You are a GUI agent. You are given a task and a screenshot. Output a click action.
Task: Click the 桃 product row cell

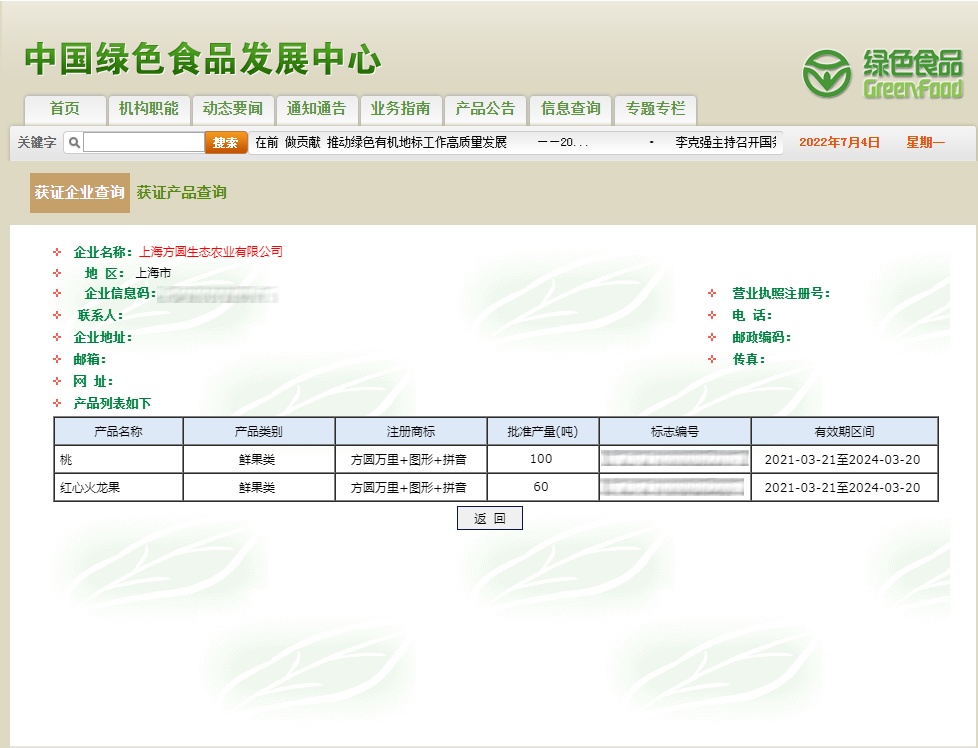[x=118, y=460]
